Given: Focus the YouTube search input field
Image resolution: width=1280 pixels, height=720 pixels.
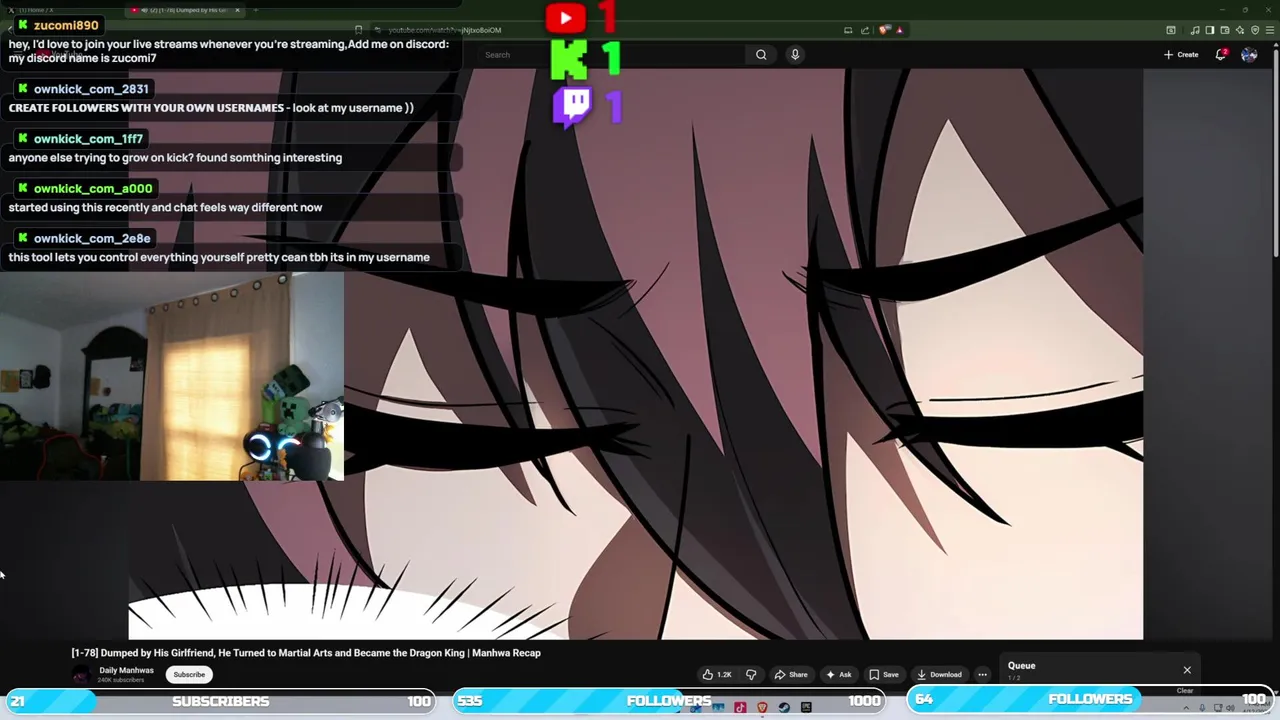Looking at the screenshot, I should (x=610, y=55).
